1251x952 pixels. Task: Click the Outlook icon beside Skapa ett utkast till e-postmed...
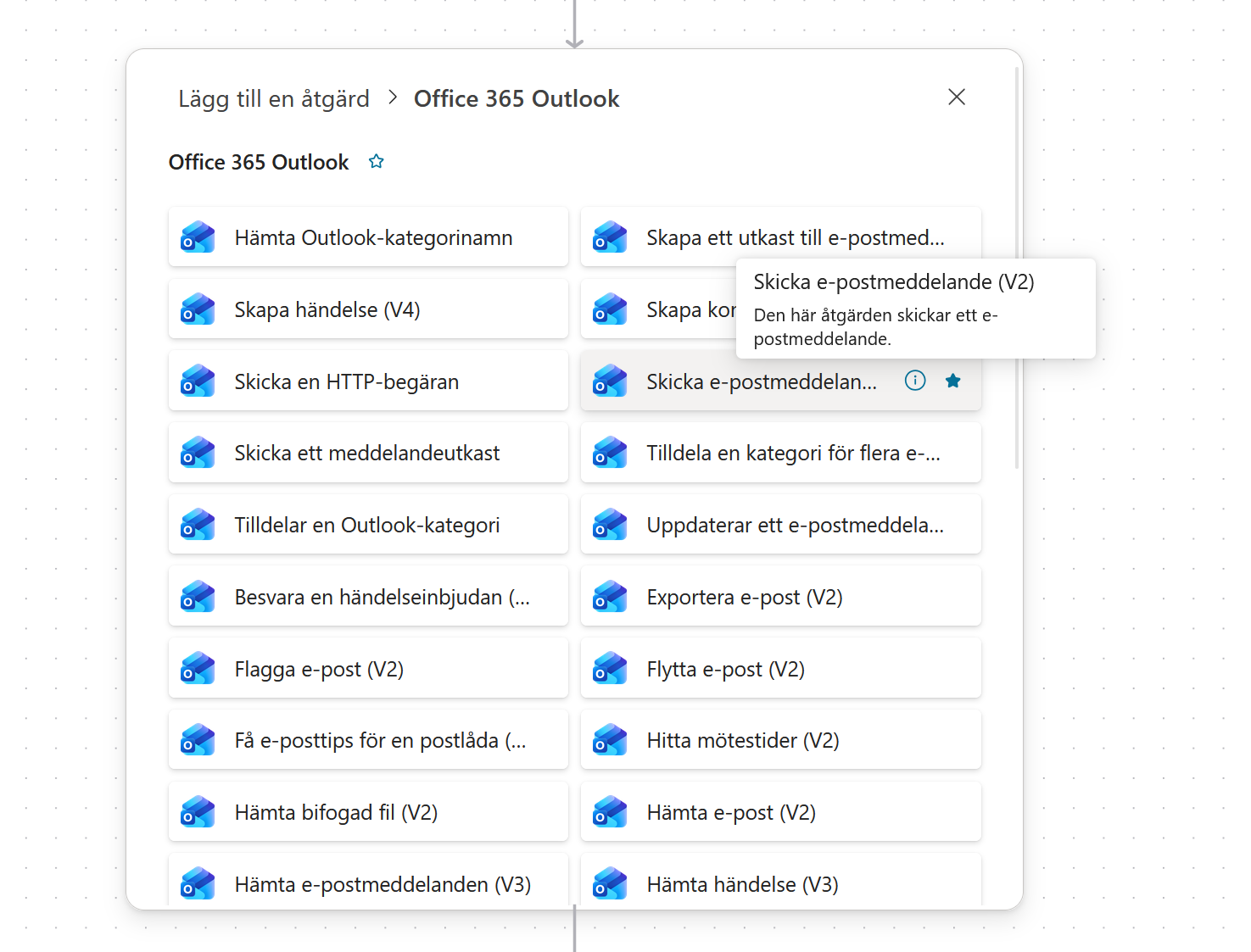tap(610, 237)
